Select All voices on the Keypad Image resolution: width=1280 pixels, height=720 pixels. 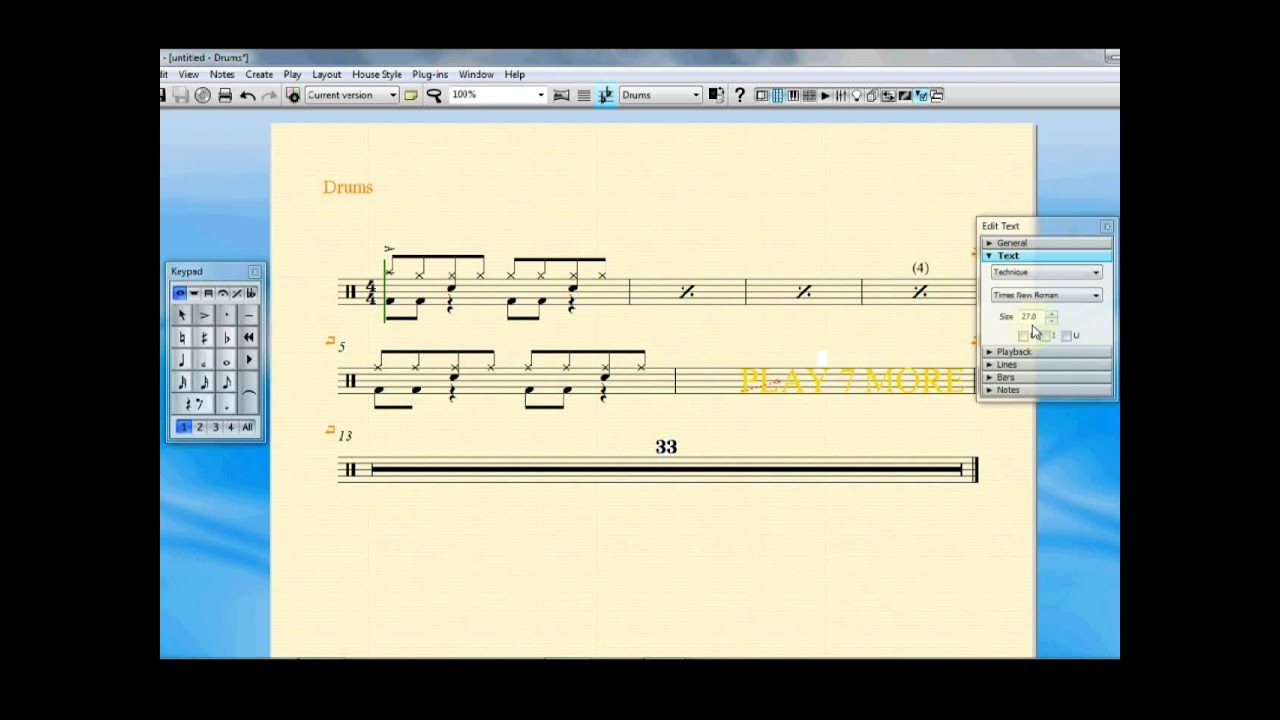click(x=247, y=427)
